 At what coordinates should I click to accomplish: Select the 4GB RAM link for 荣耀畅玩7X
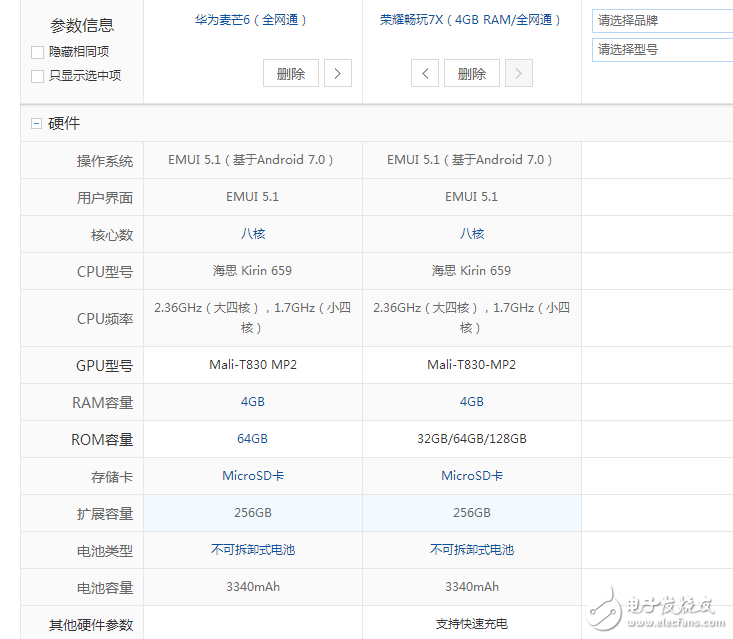pyautogui.click(x=471, y=402)
